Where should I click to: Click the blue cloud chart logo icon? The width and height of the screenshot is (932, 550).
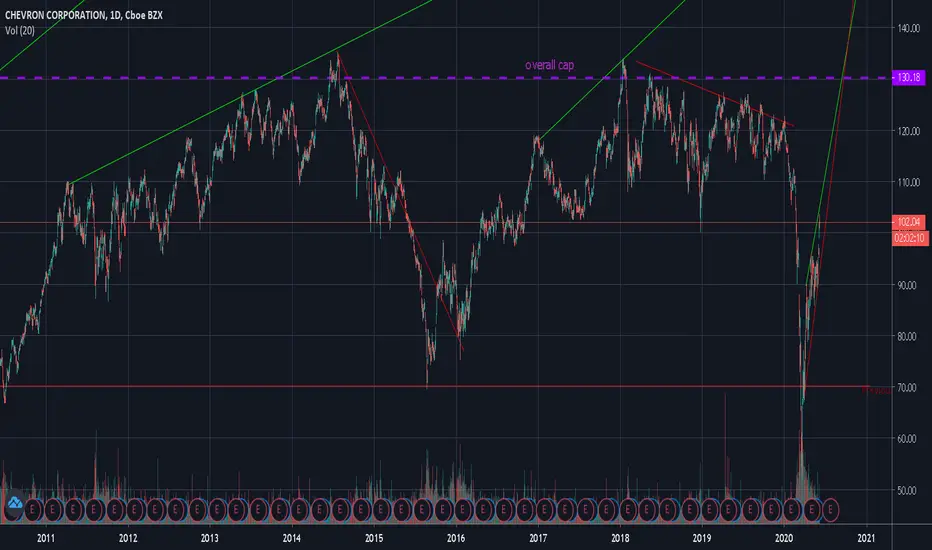pos(14,505)
